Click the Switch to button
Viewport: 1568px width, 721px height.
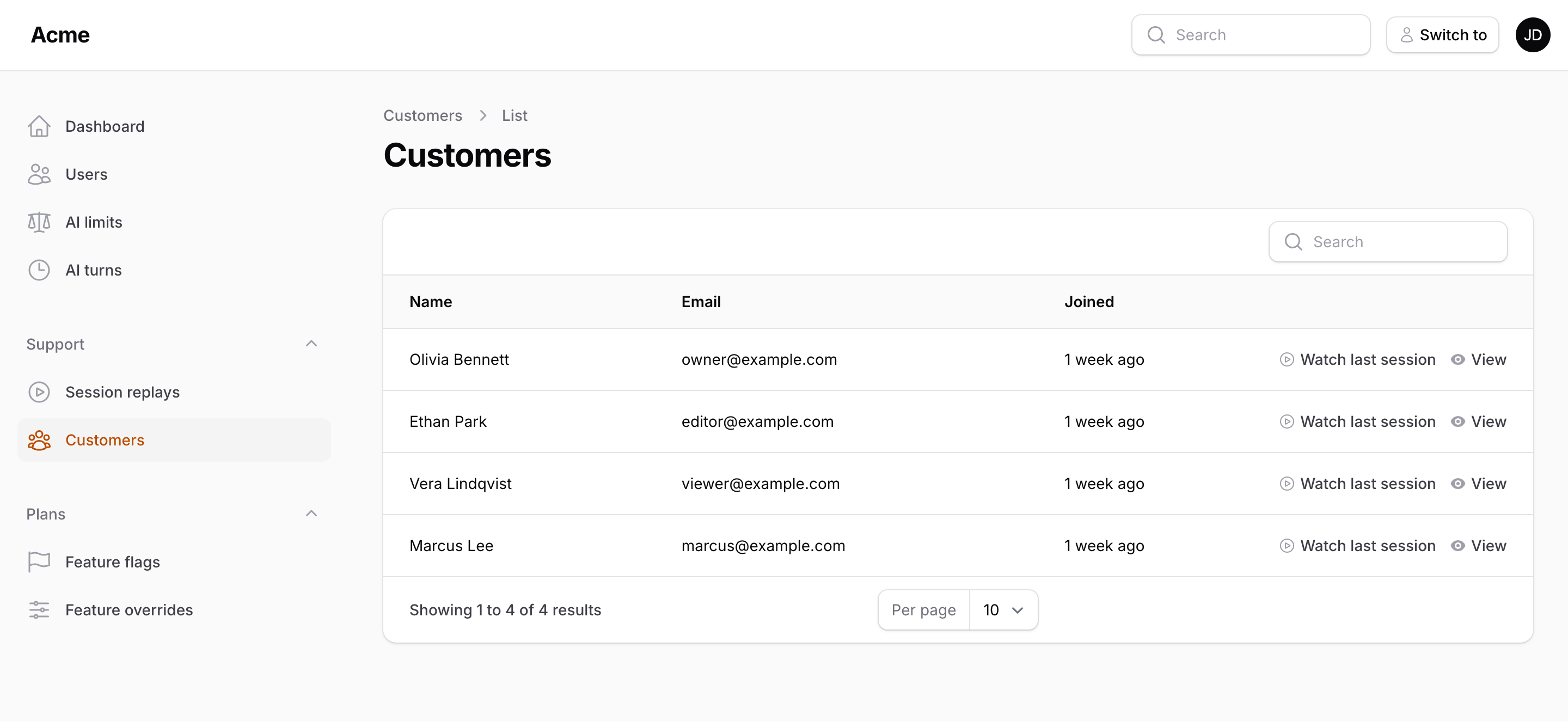(1442, 35)
